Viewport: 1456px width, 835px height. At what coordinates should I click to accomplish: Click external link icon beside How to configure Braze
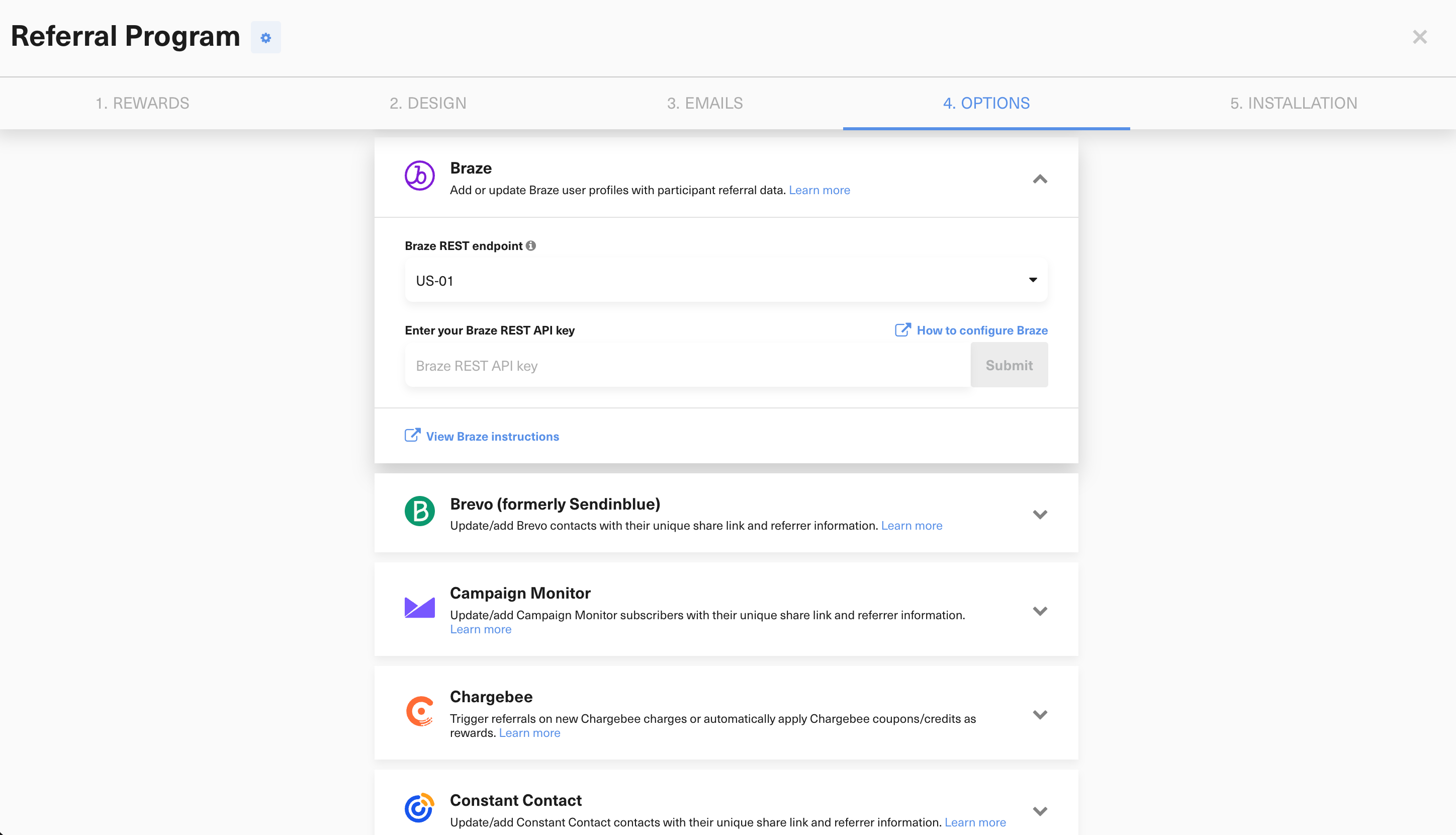click(902, 330)
